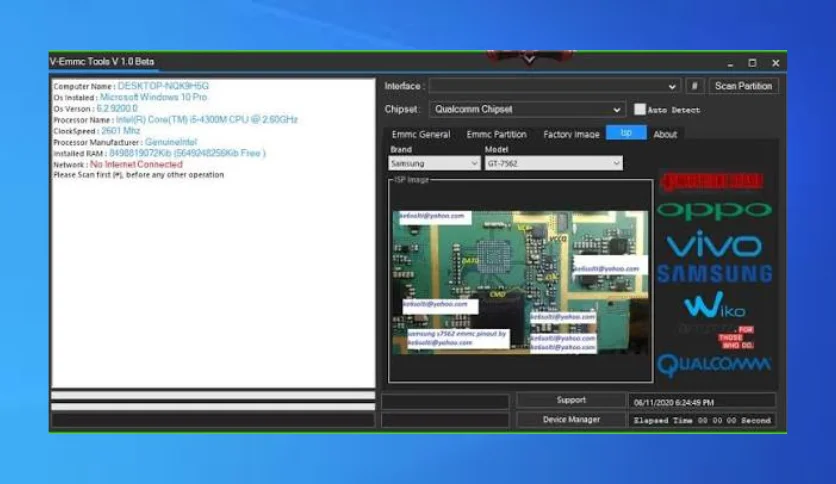Screen dimensions: 836x484
Task: Open the Qualcomm Chipset dropdown
Action: point(527,109)
